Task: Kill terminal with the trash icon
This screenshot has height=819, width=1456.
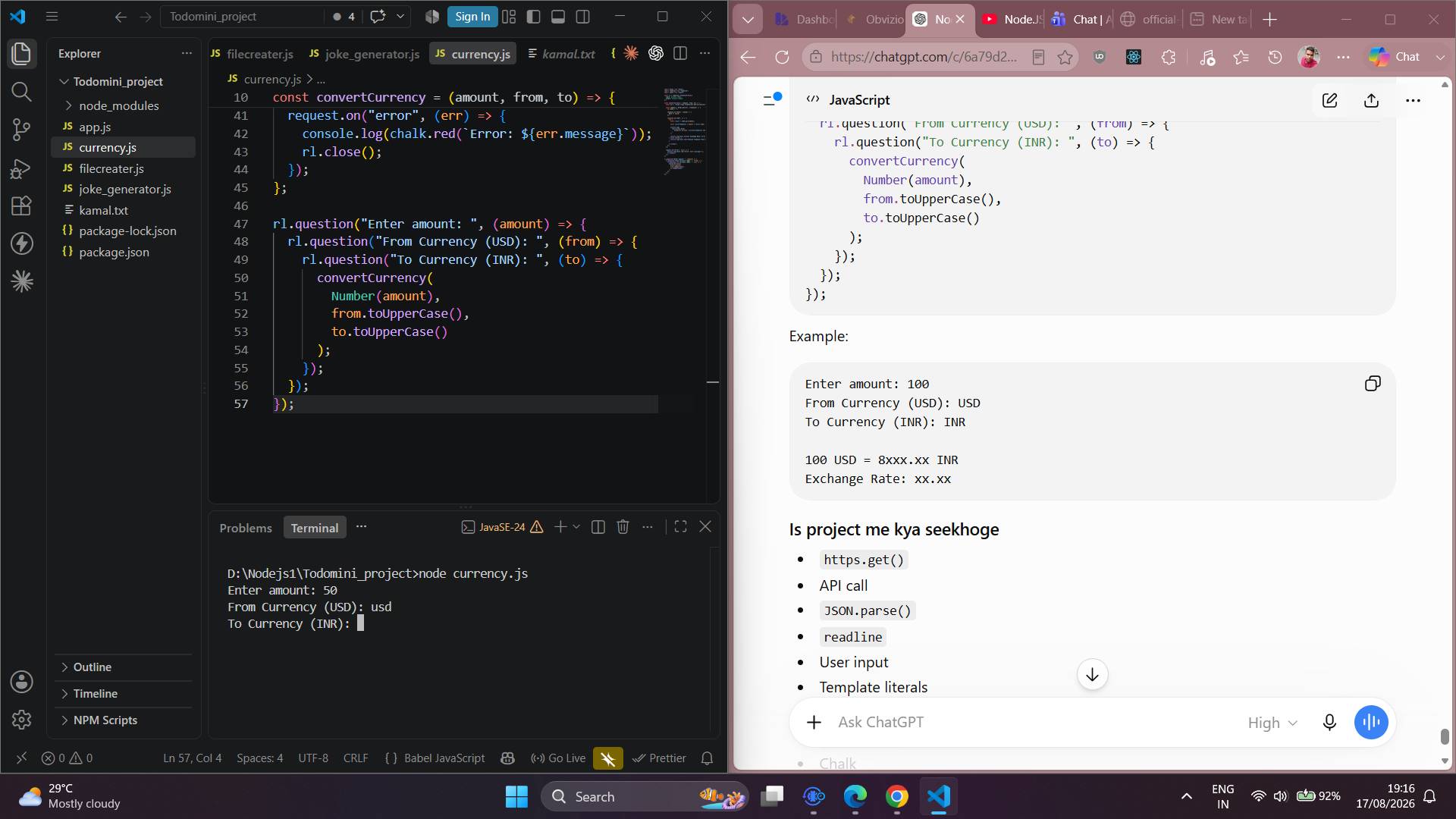Action: pos(623,527)
